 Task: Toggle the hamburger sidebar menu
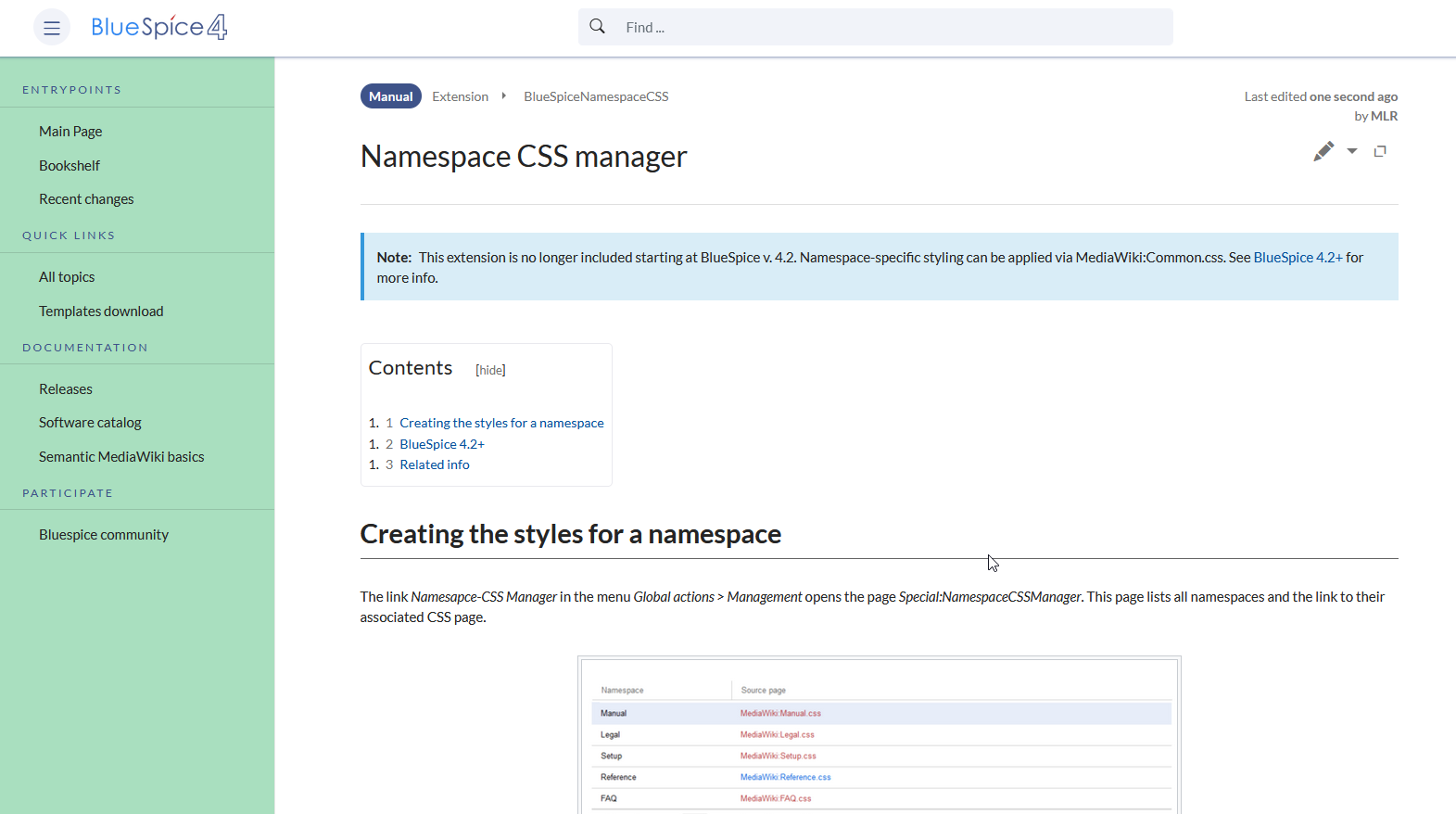52,28
